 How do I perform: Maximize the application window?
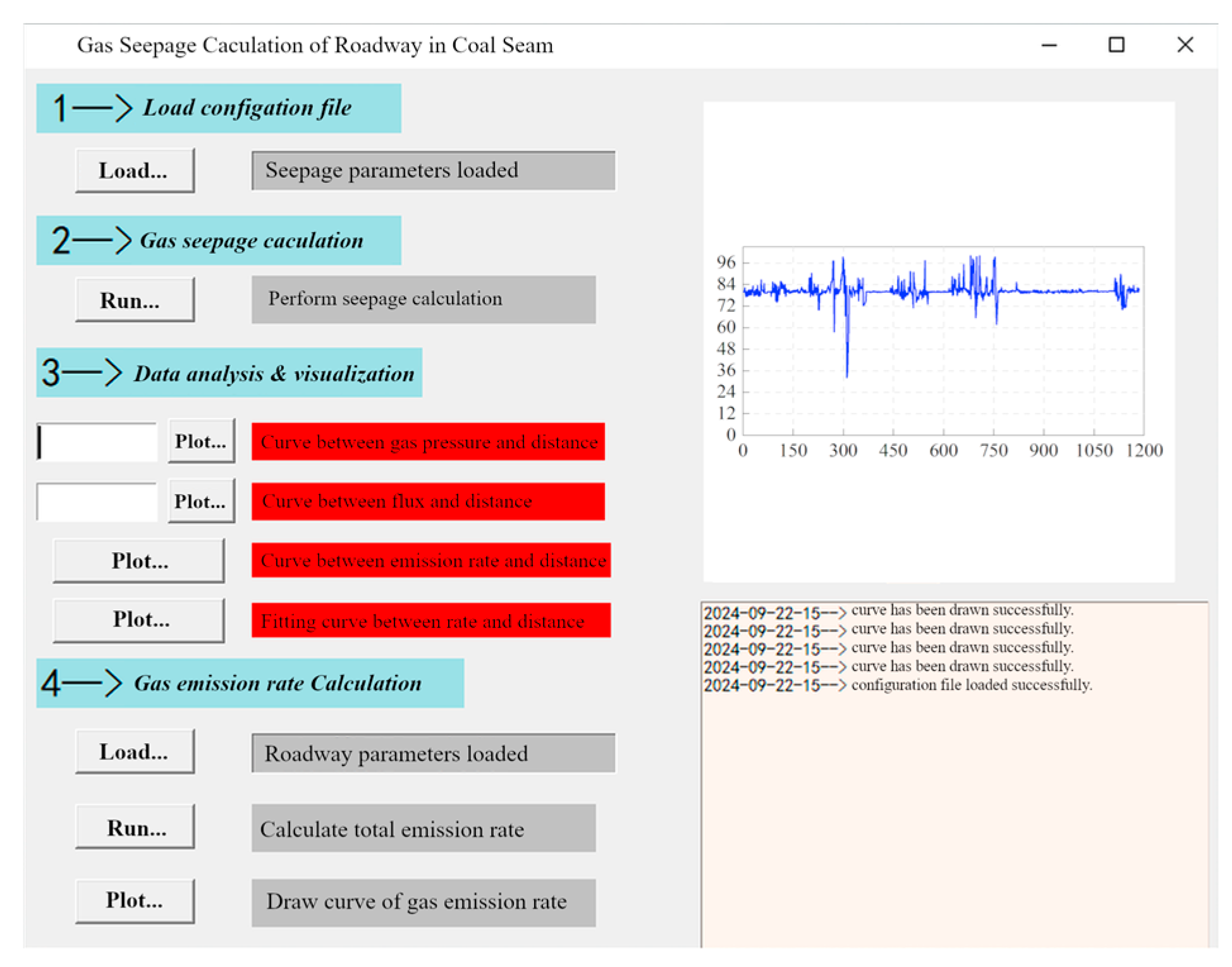tap(1116, 45)
